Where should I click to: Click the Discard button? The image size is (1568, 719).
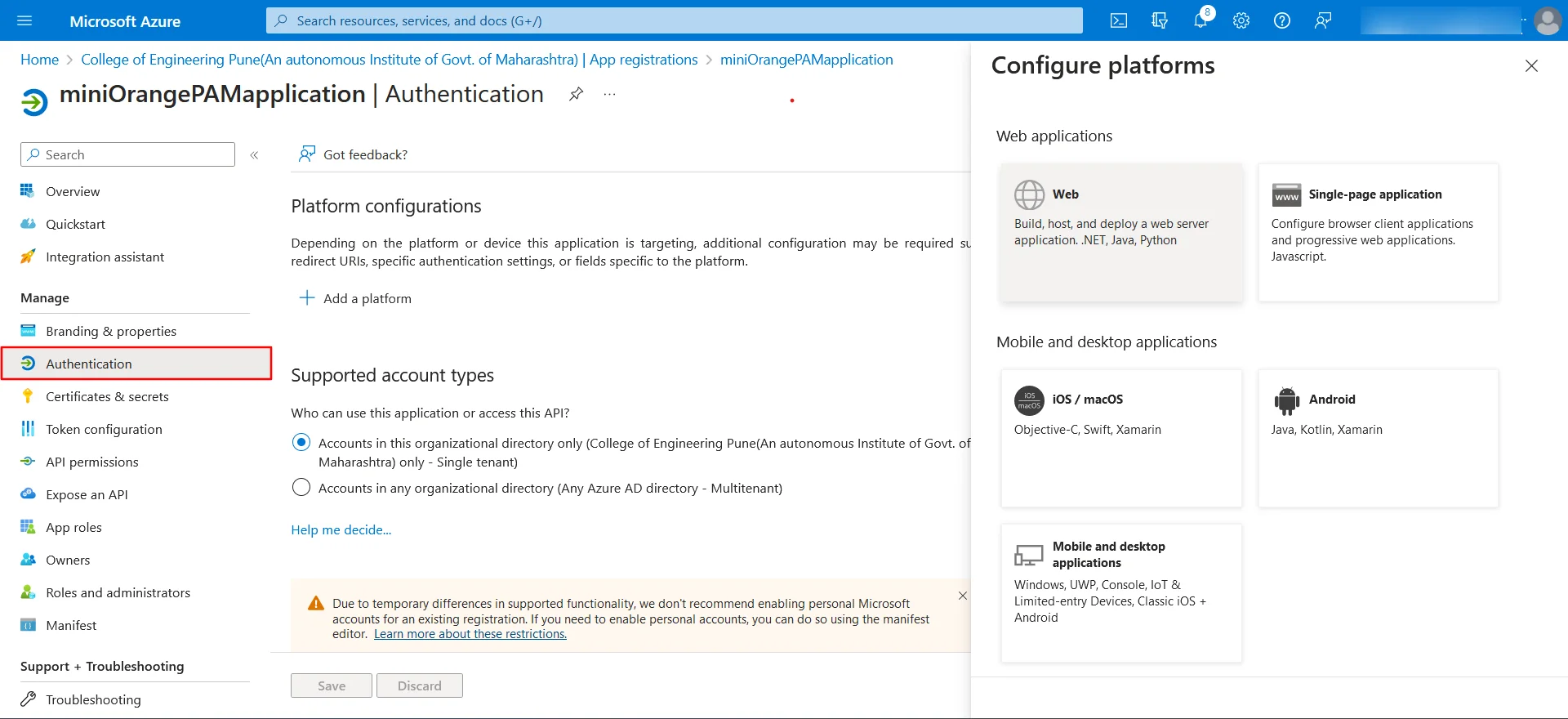click(420, 686)
